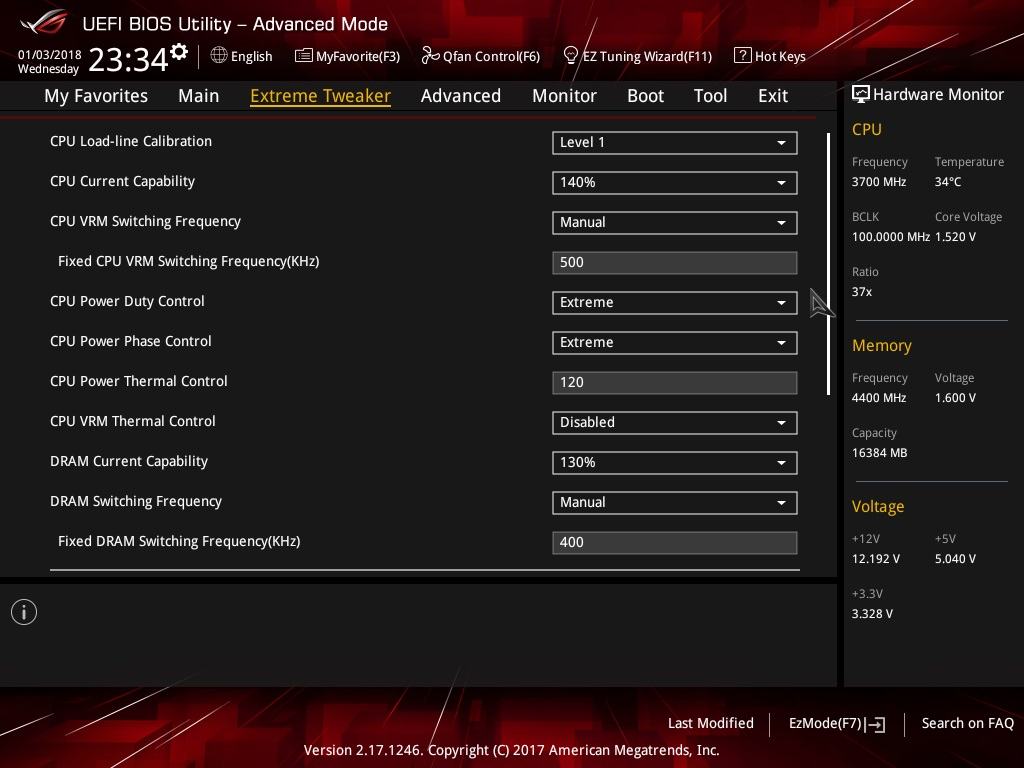Click Last Modified button
Viewport: 1024px width, 768px height.
[x=711, y=724]
